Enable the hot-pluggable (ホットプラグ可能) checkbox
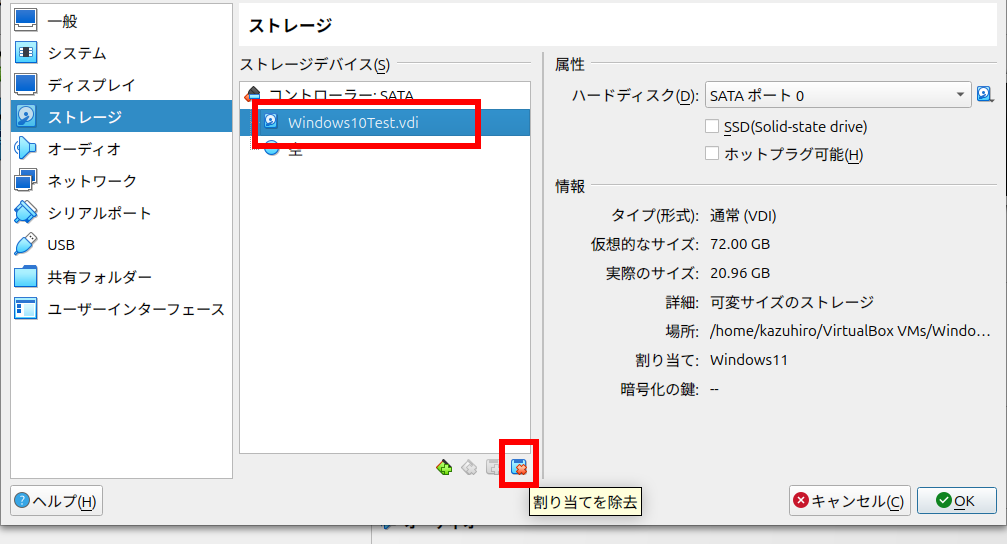Image resolution: width=1007 pixels, height=544 pixels. tap(712, 154)
